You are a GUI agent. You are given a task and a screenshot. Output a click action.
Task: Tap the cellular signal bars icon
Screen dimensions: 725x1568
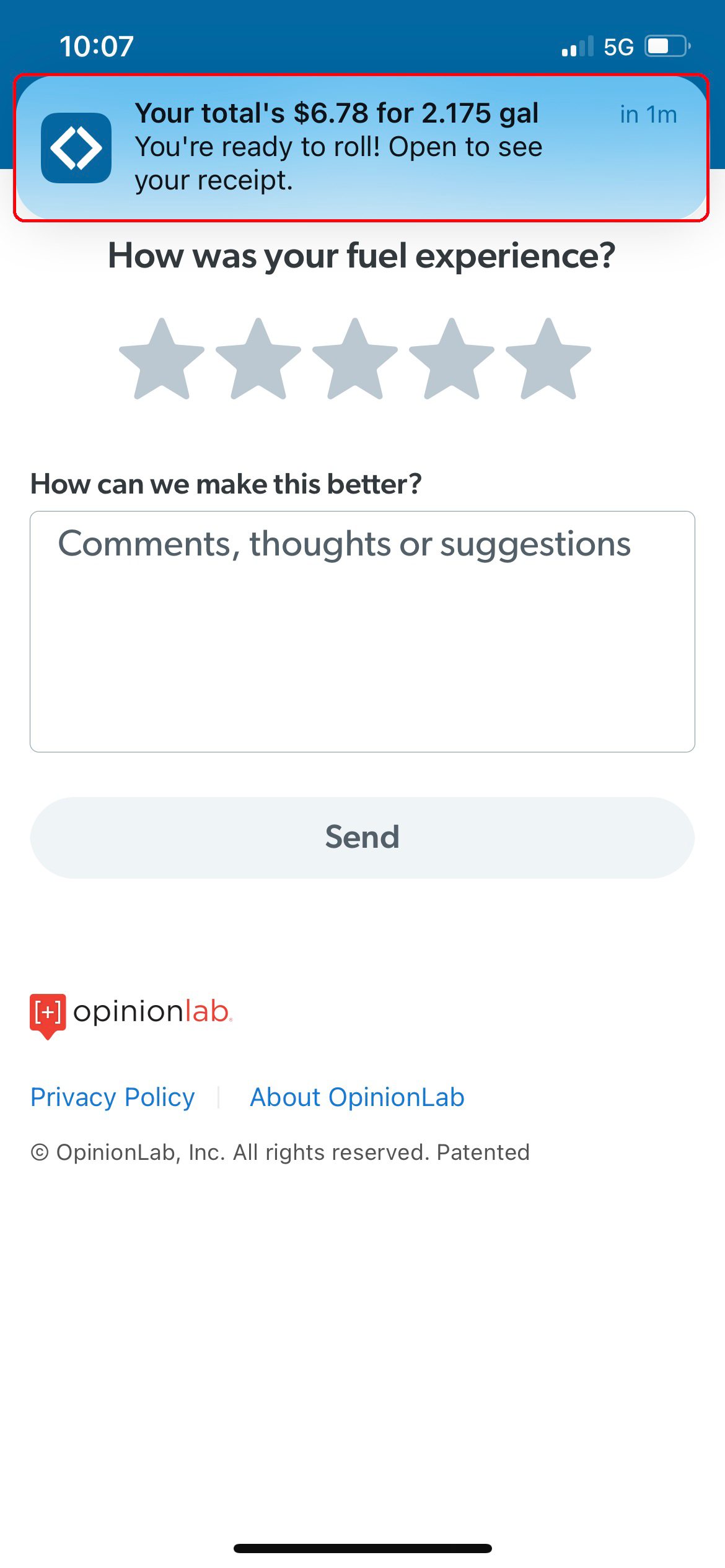click(578, 46)
